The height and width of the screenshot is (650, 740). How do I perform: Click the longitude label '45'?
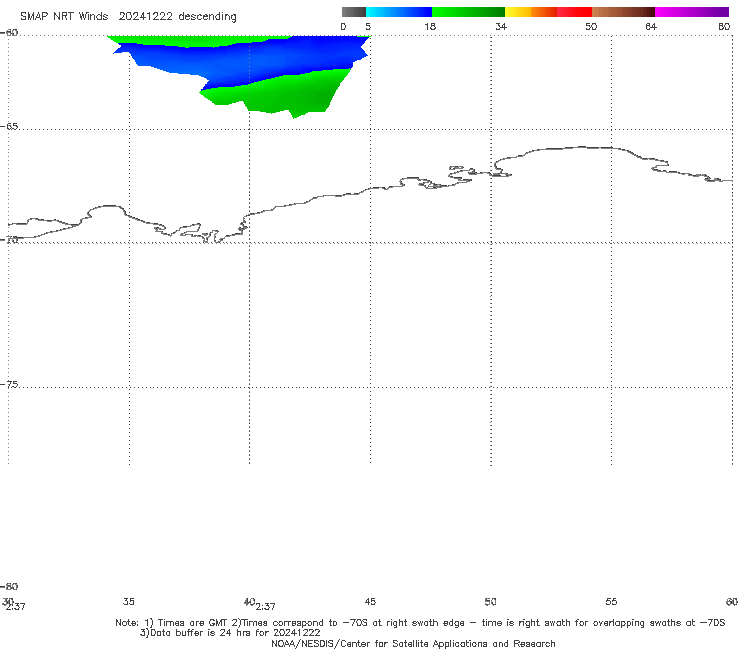pos(370,602)
